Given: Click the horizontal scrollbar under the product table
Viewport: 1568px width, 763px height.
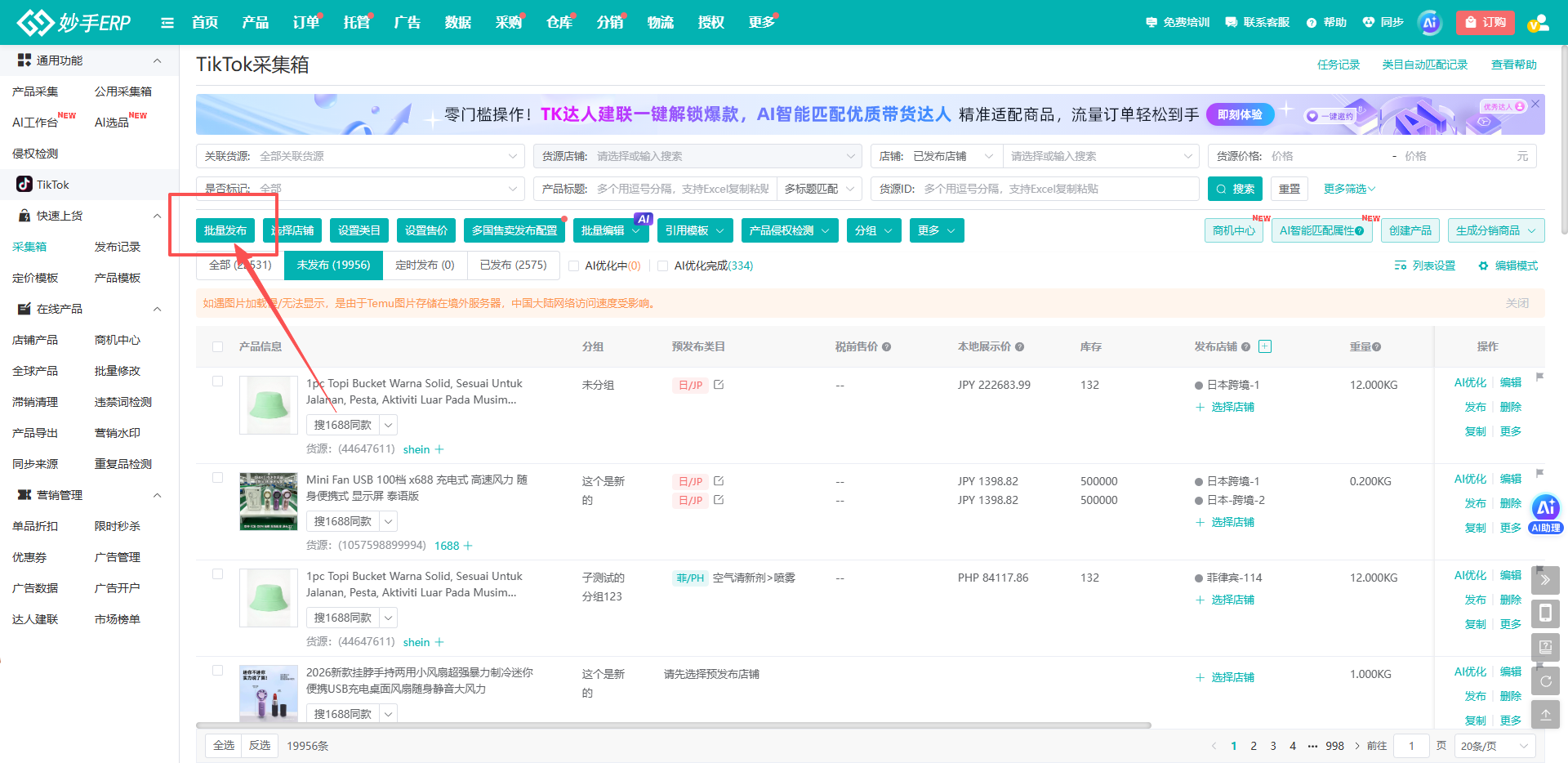Looking at the screenshot, I should pyautogui.click(x=674, y=725).
